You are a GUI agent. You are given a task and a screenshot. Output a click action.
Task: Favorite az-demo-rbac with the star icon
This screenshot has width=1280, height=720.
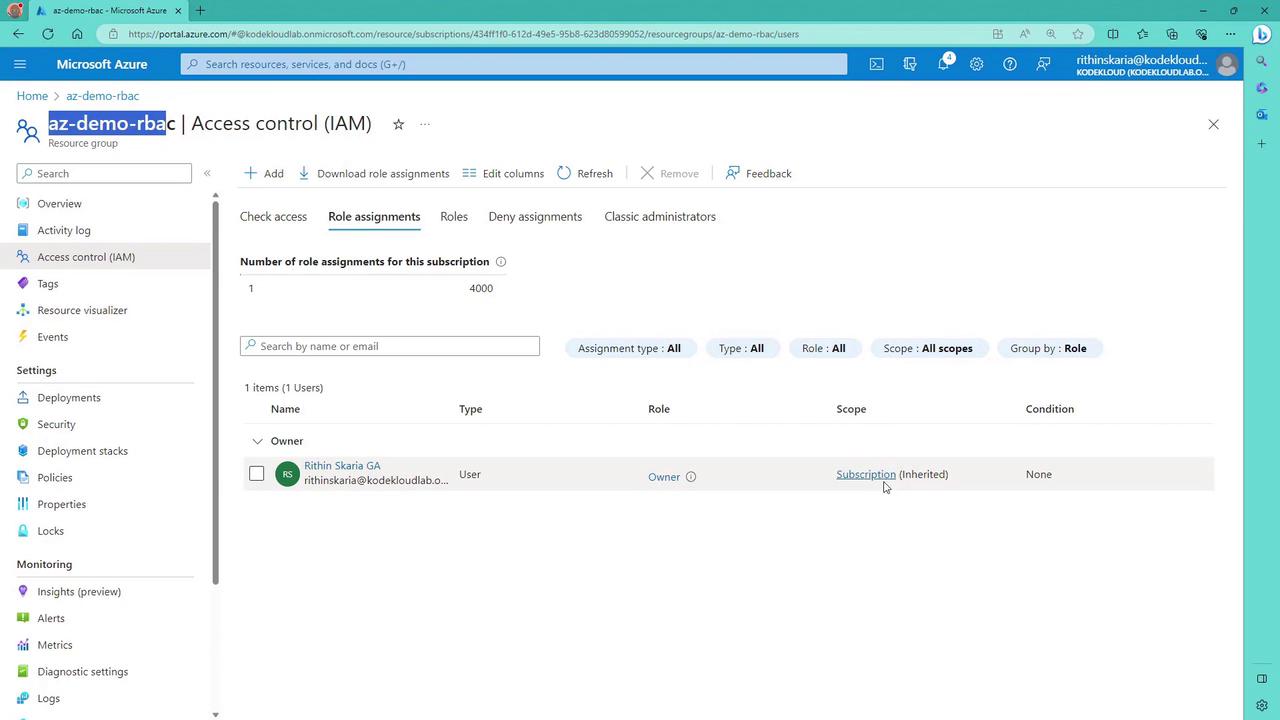pyautogui.click(x=398, y=124)
